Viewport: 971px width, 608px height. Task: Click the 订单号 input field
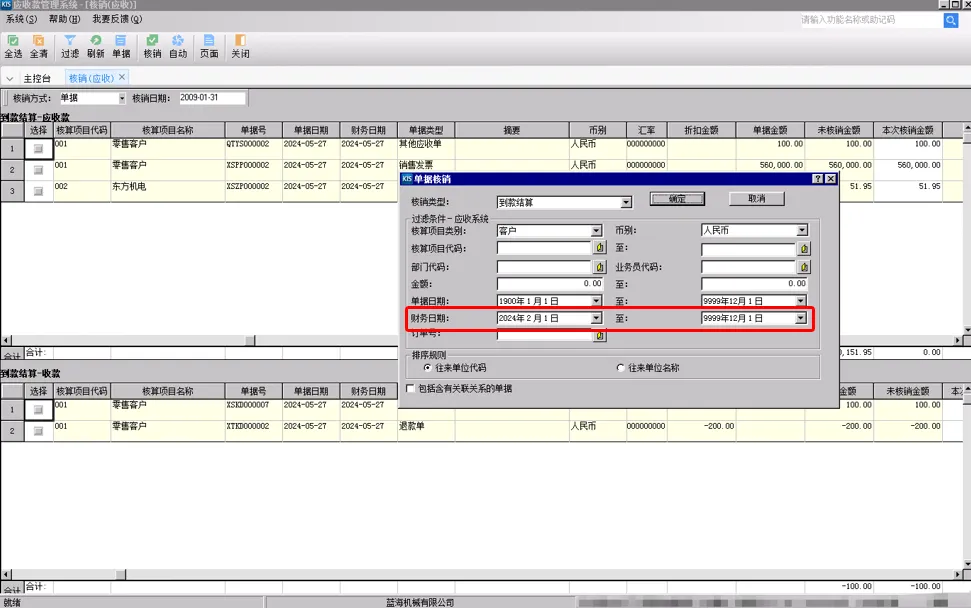coord(545,336)
